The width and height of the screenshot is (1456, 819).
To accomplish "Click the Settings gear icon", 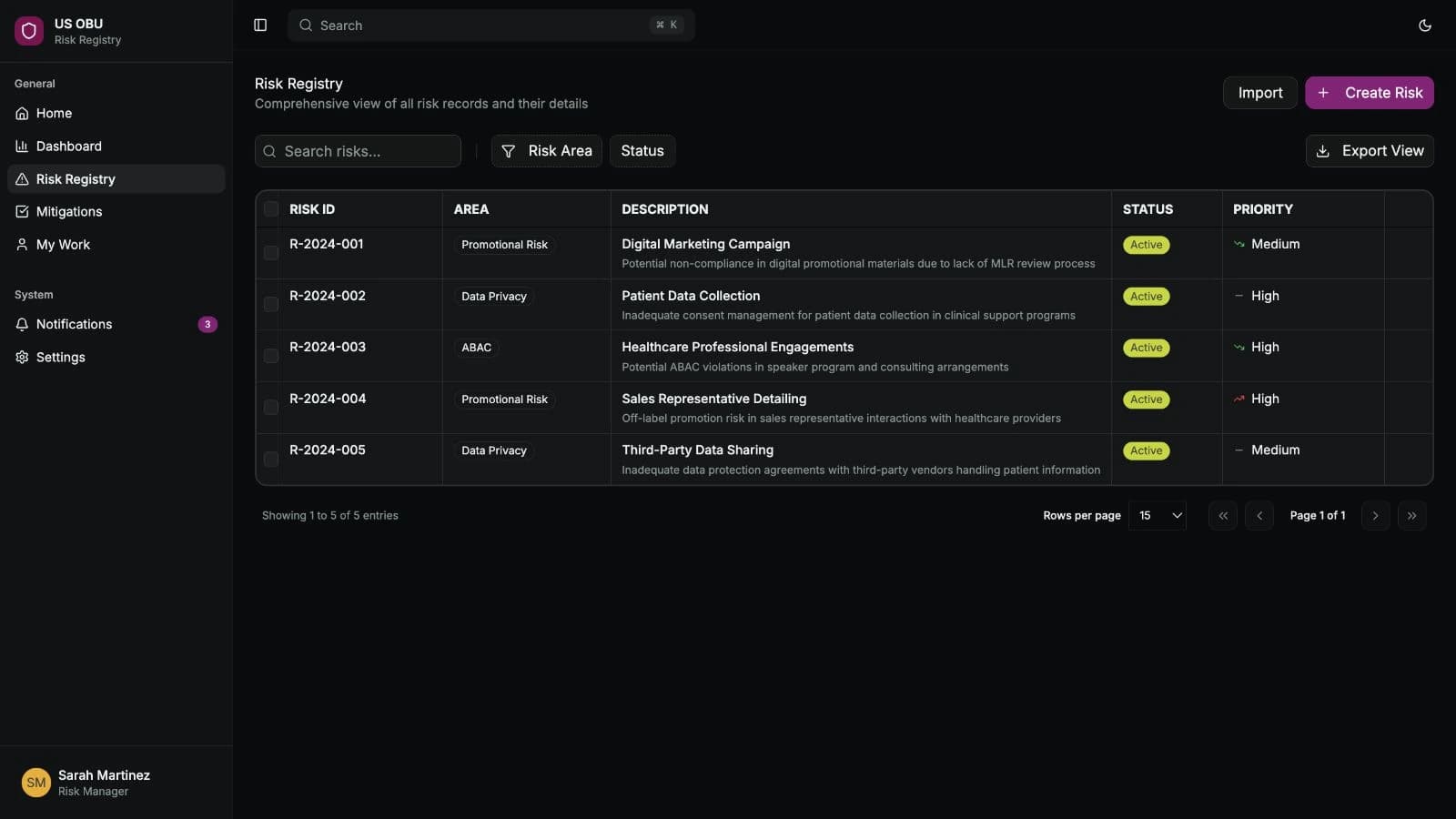I will pyautogui.click(x=22, y=358).
